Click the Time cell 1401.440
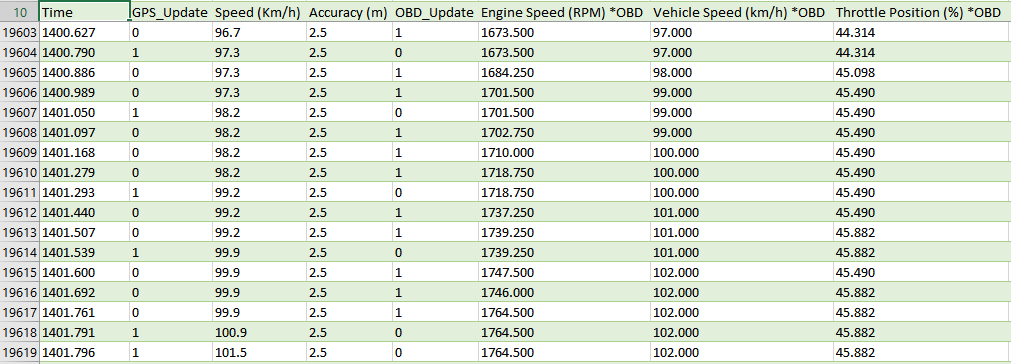Image resolution: width=1011 pixels, height=364 pixels. (84, 213)
